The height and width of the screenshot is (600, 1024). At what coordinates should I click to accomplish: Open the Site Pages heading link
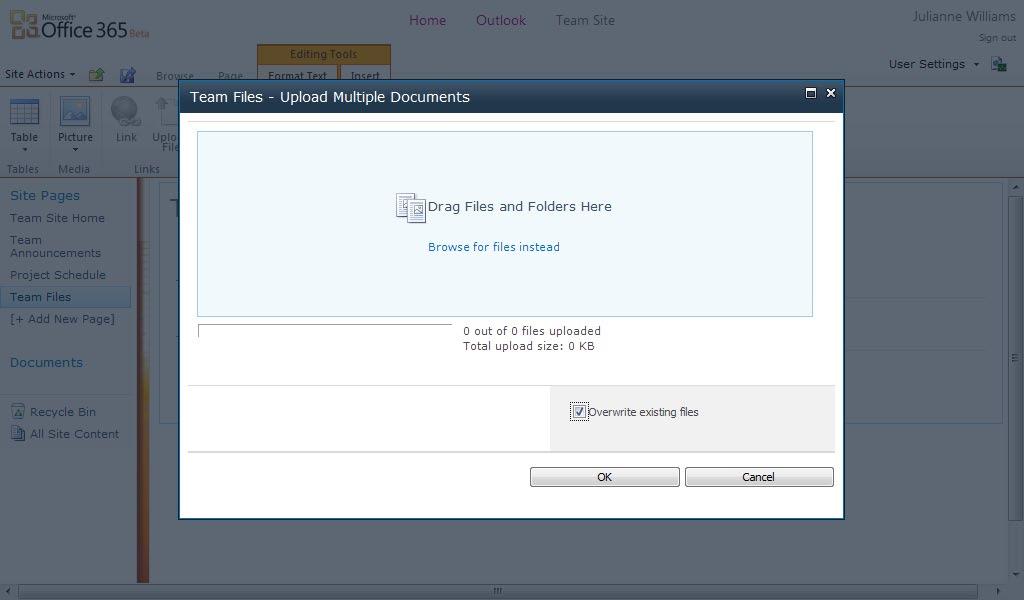(x=45, y=195)
